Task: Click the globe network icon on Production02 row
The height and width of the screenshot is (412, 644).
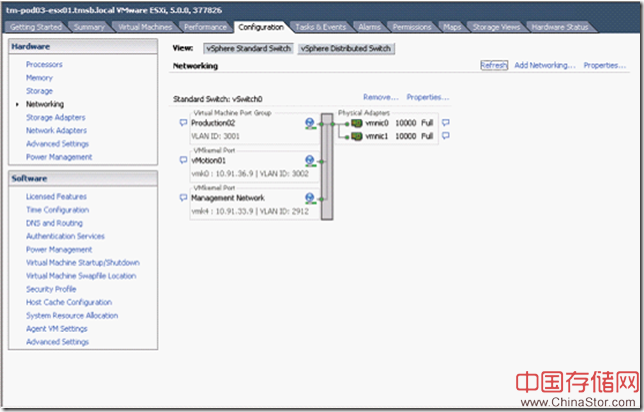Action: pyautogui.click(x=310, y=123)
